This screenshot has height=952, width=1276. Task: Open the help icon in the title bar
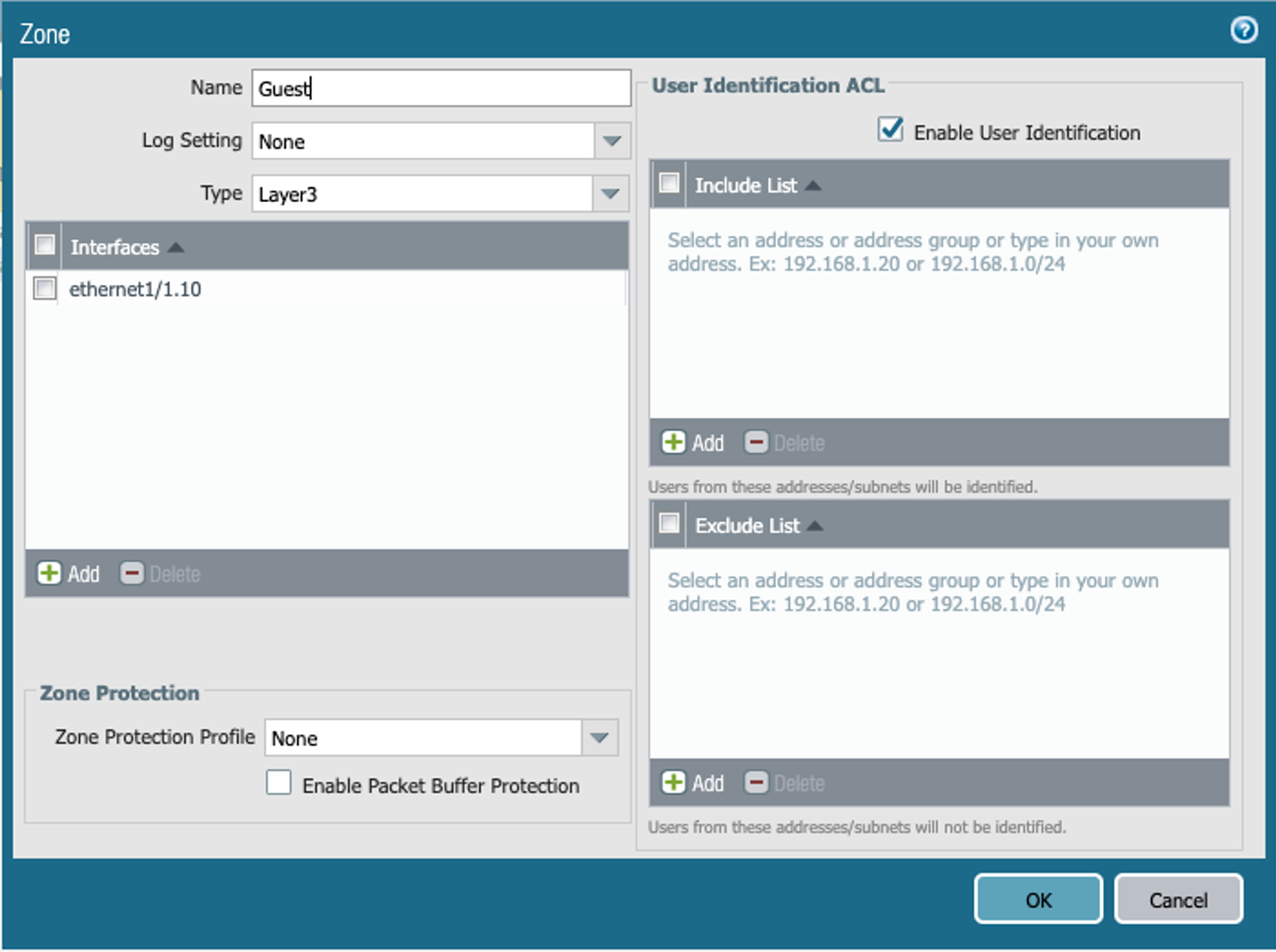click(x=1244, y=29)
